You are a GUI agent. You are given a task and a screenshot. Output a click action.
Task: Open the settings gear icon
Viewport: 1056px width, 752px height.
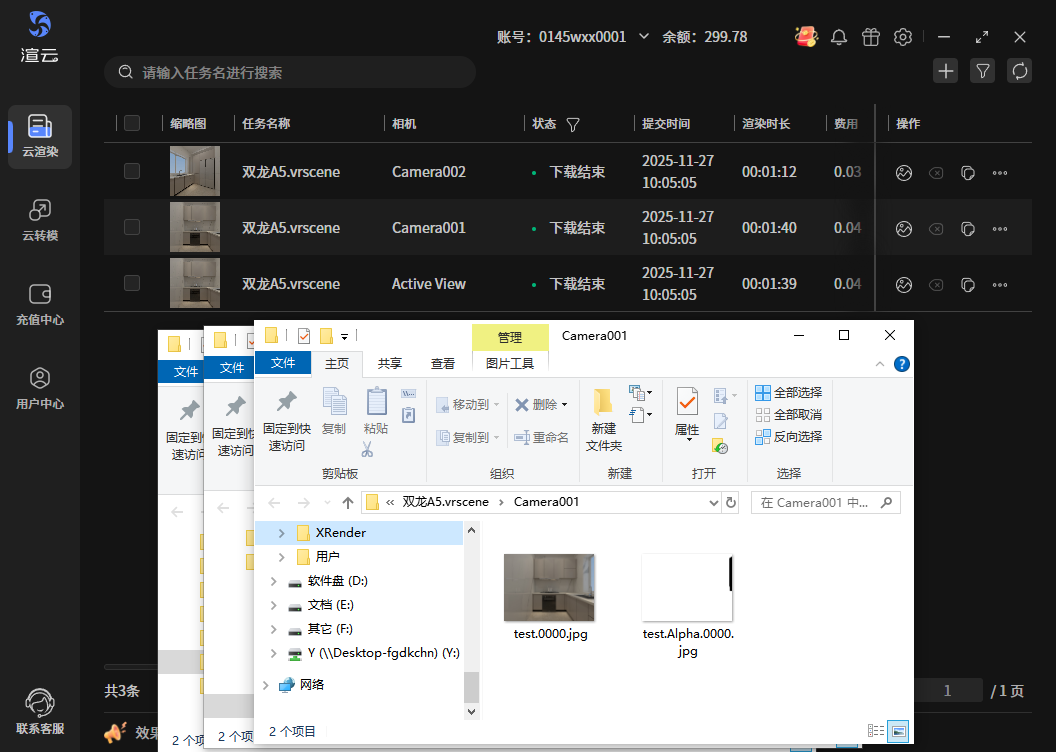coord(903,37)
